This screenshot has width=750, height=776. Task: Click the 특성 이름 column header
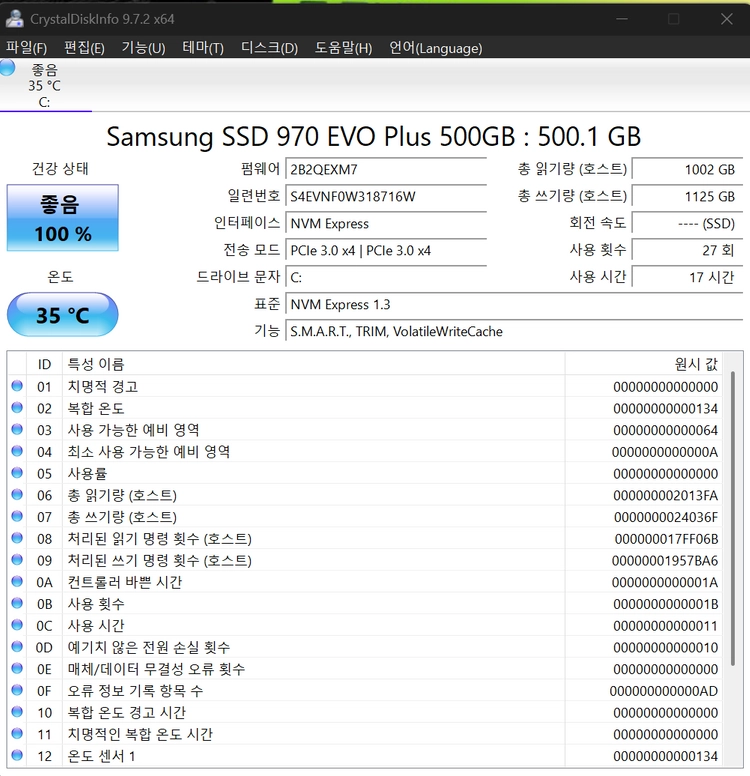point(314,364)
